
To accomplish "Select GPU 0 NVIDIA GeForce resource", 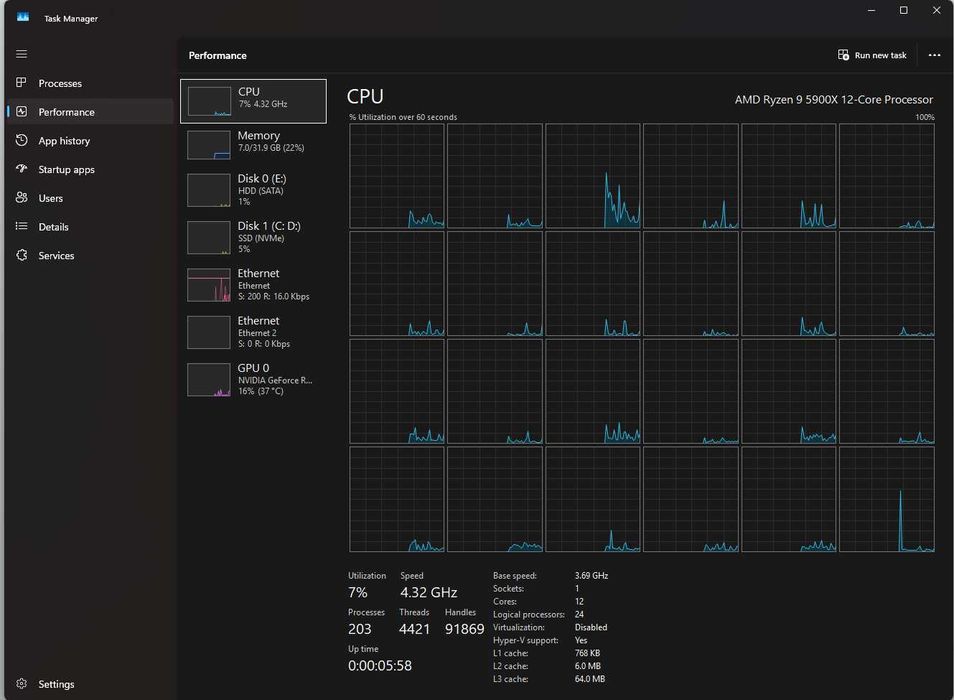I will coord(253,379).
